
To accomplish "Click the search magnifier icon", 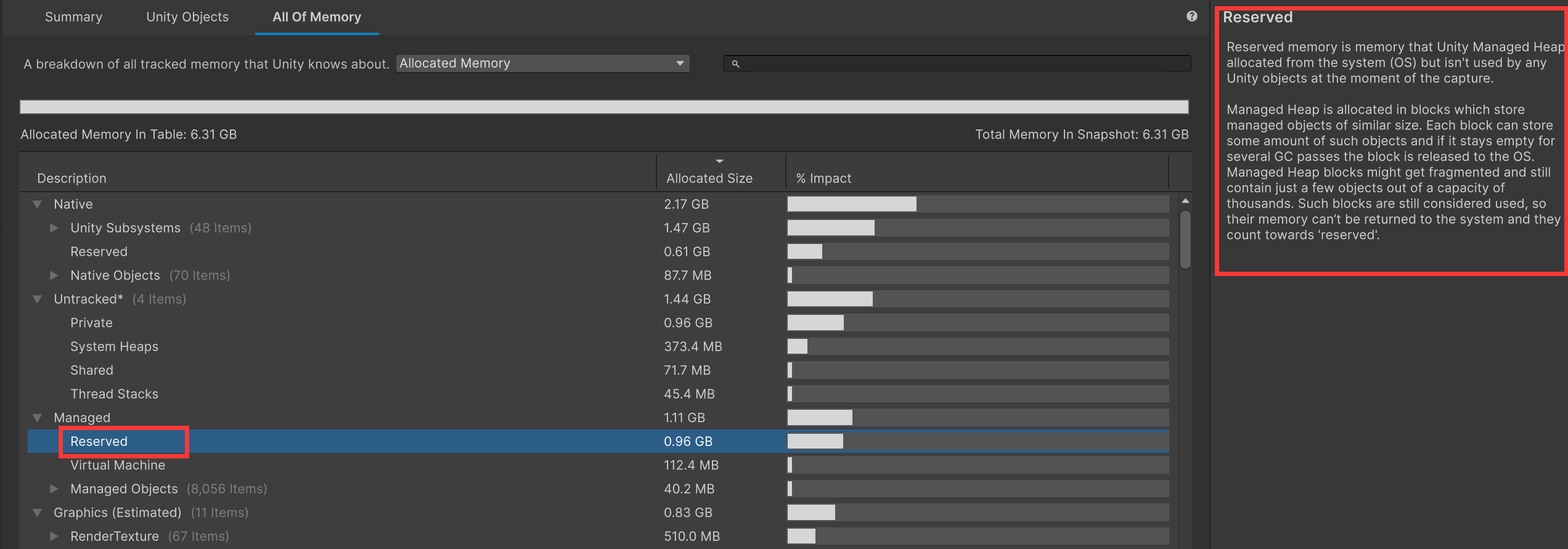I will click(735, 63).
